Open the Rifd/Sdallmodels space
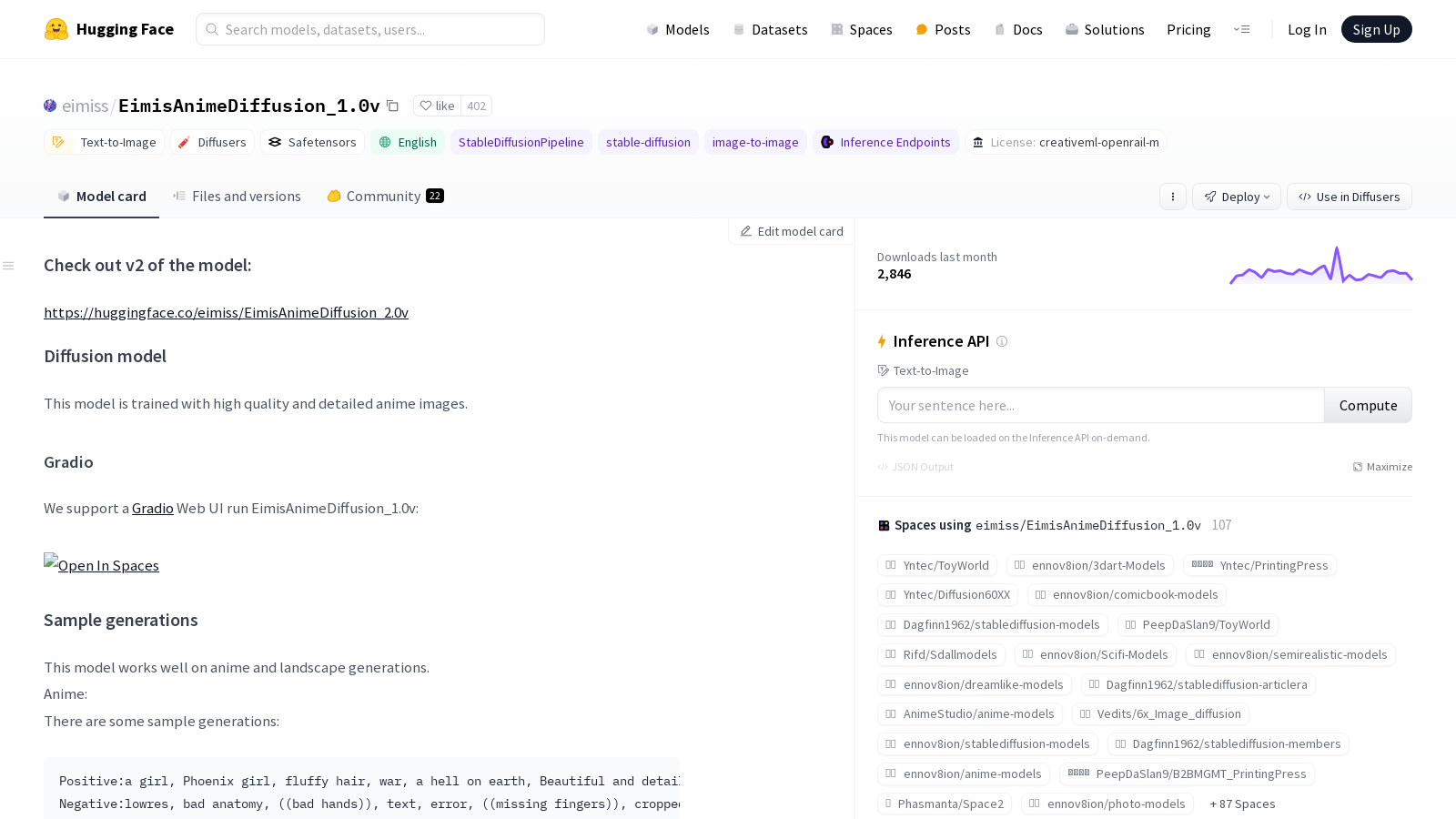The image size is (1456, 819). 941,654
